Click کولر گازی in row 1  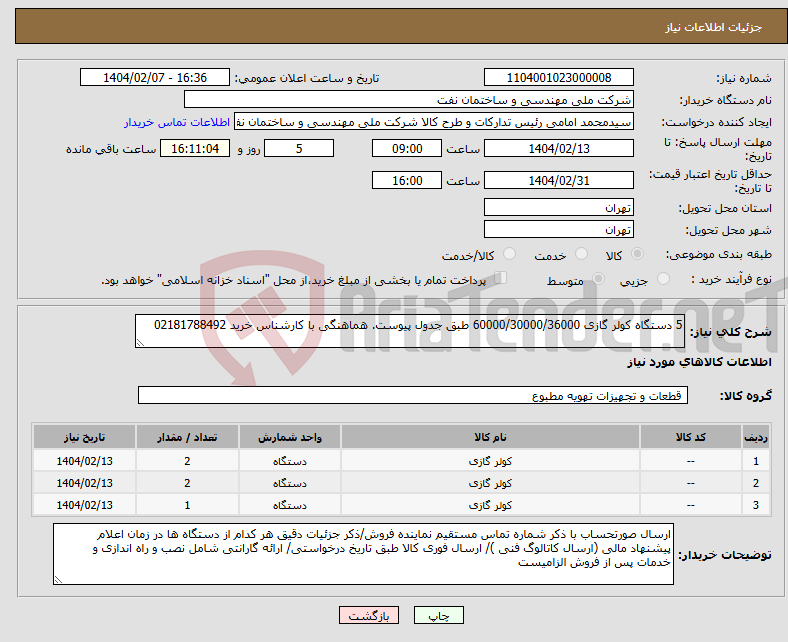490,461
